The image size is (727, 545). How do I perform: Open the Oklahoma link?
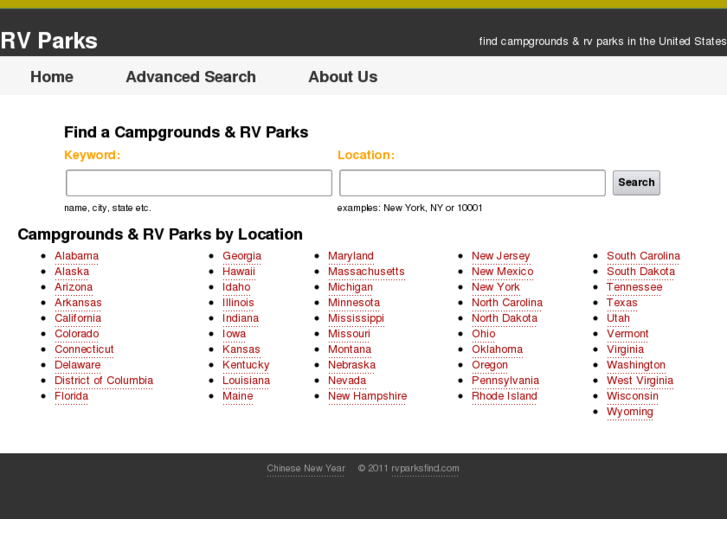tap(497, 349)
